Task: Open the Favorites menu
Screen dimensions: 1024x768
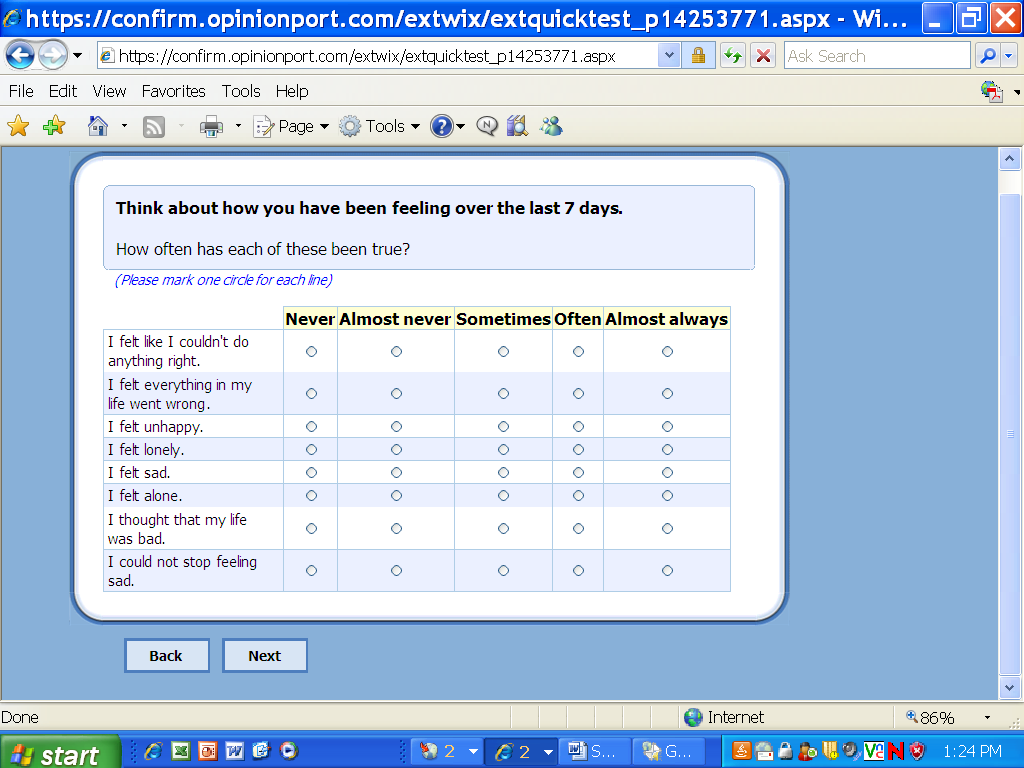Action: (x=173, y=91)
